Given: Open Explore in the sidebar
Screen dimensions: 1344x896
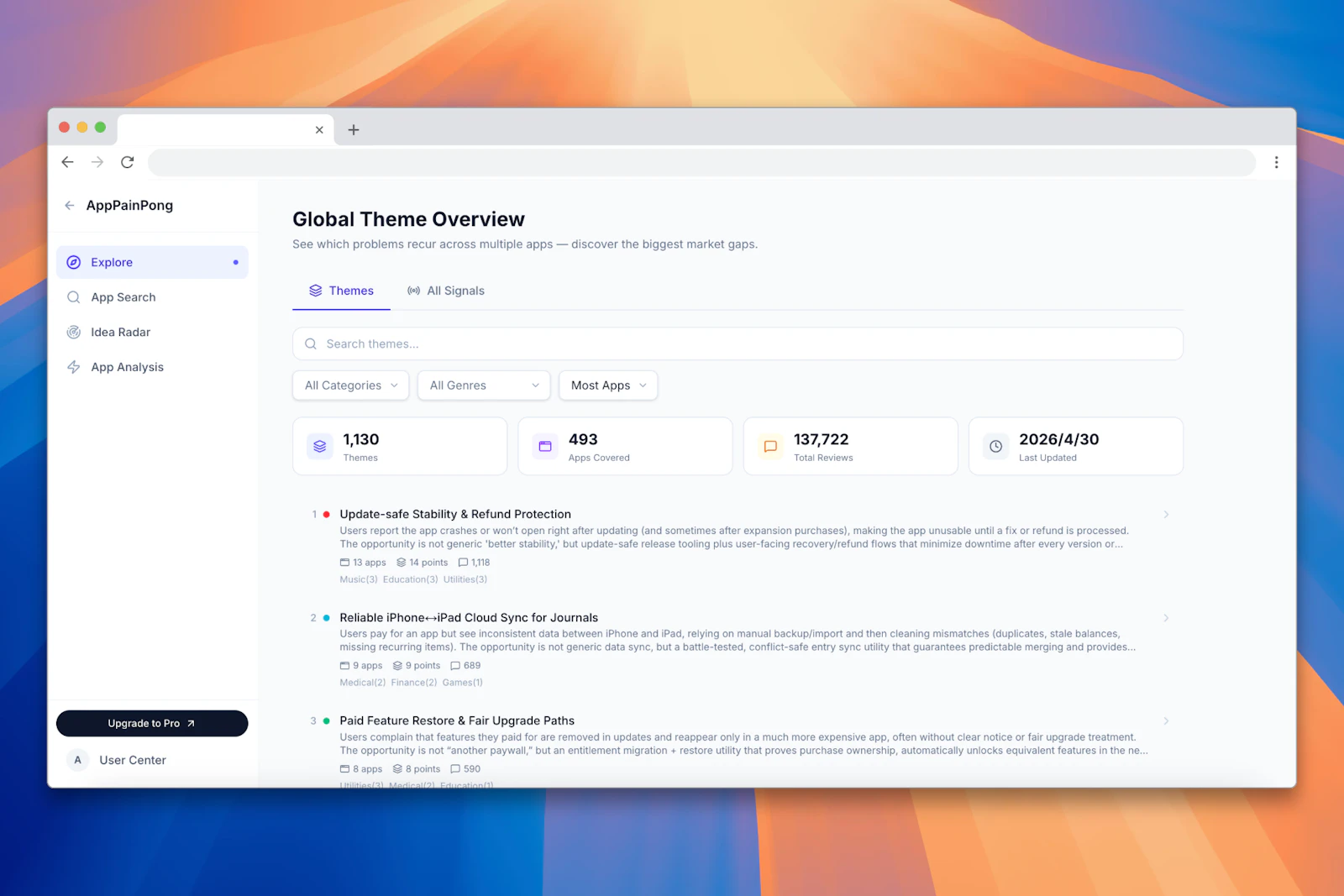Looking at the screenshot, I should (152, 262).
